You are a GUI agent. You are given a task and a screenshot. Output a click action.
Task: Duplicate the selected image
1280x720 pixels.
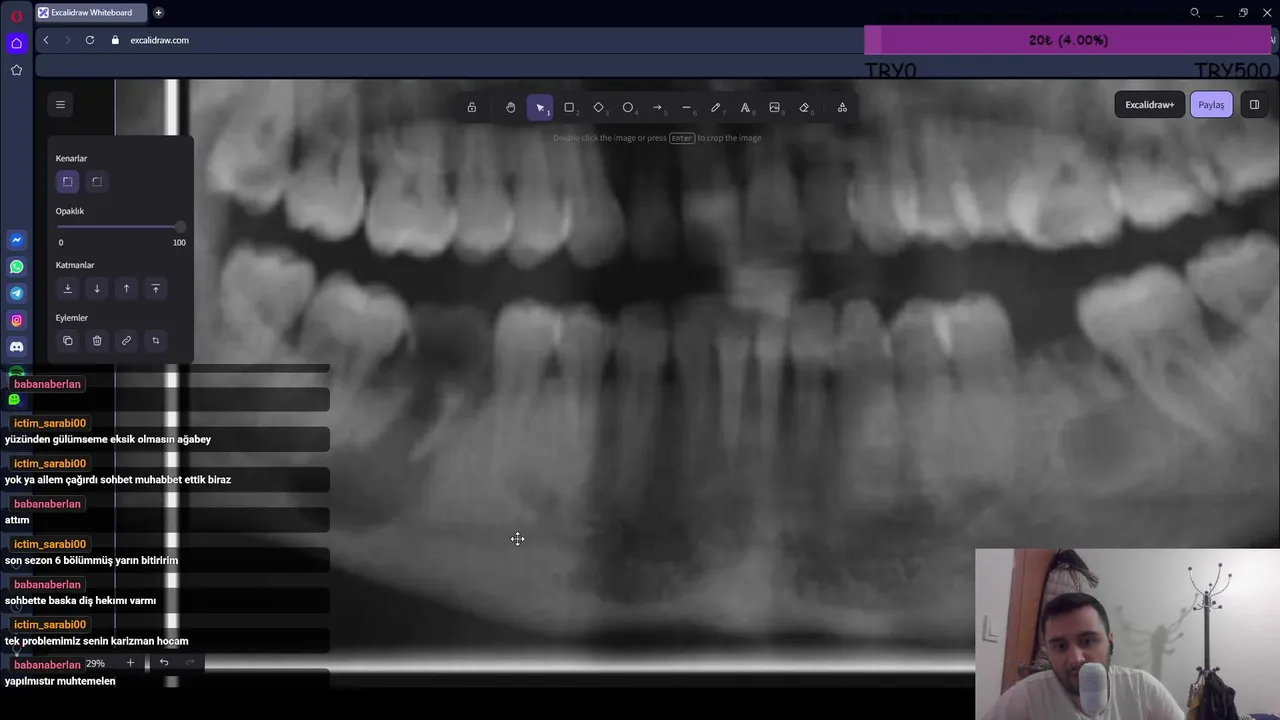pos(68,341)
